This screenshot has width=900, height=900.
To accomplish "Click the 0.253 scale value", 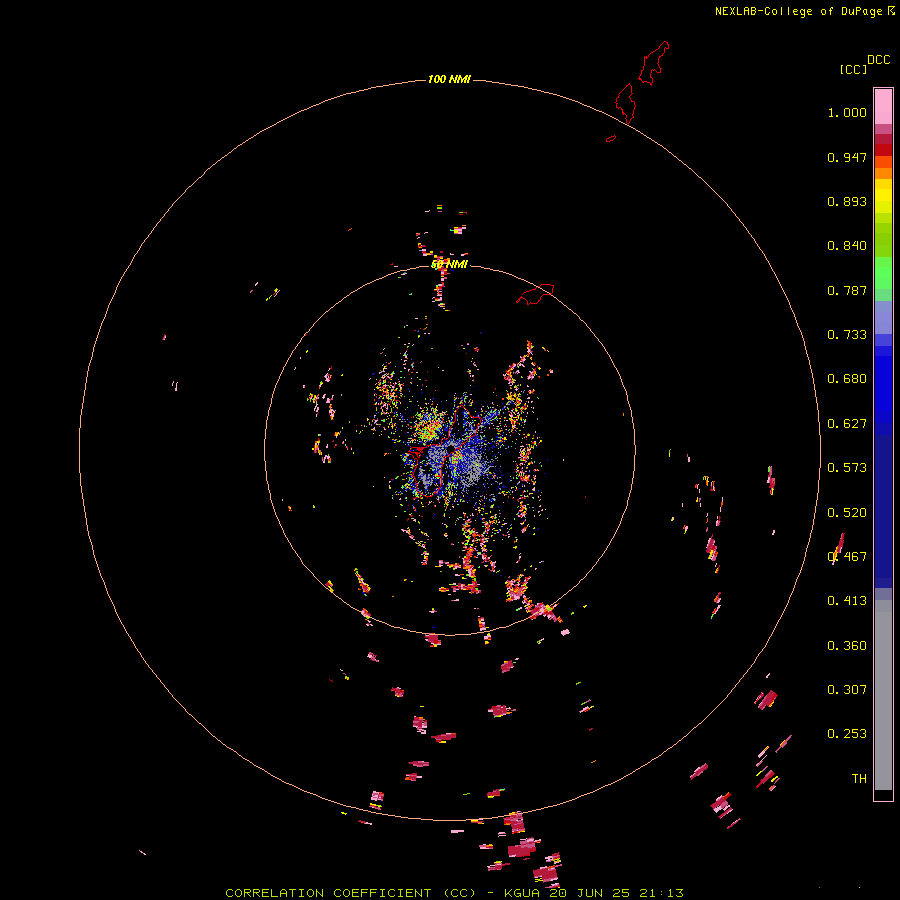I will tap(847, 734).
